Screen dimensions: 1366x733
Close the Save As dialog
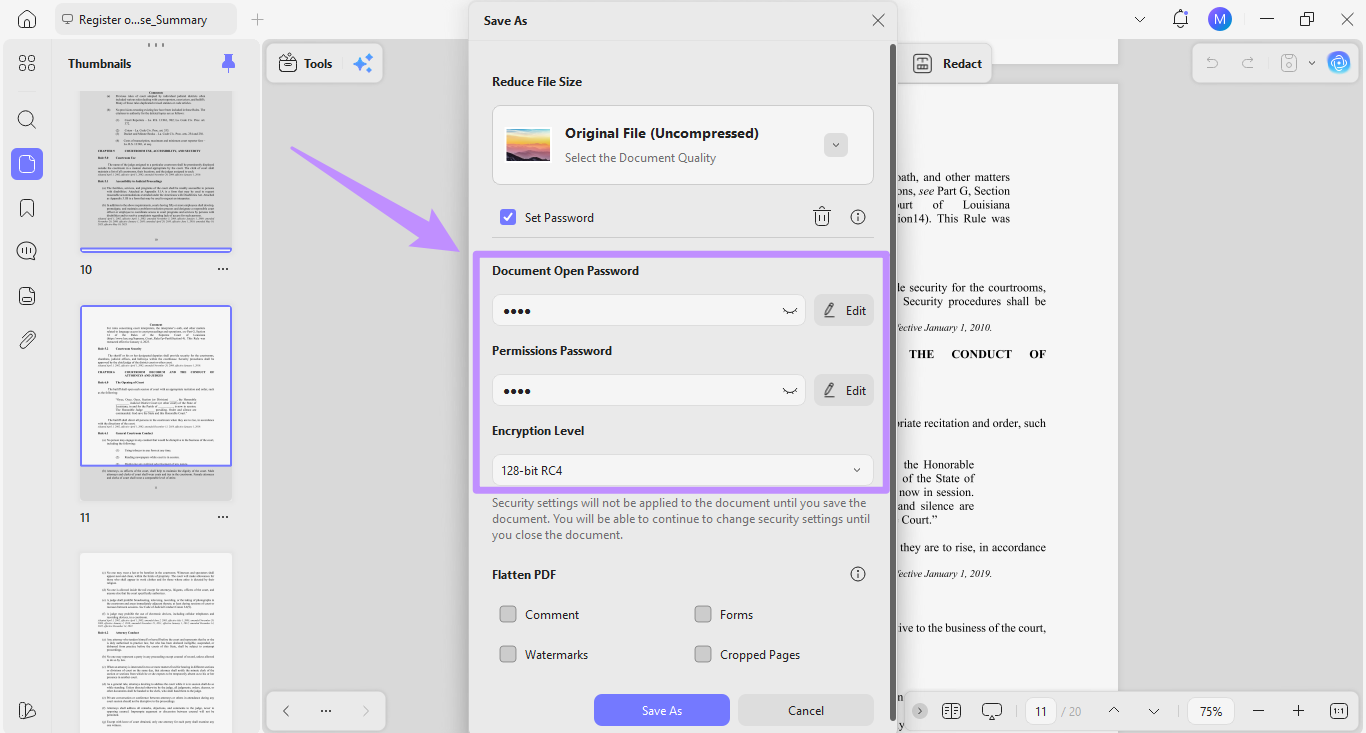pyautogui.click(x=878, y=20)
